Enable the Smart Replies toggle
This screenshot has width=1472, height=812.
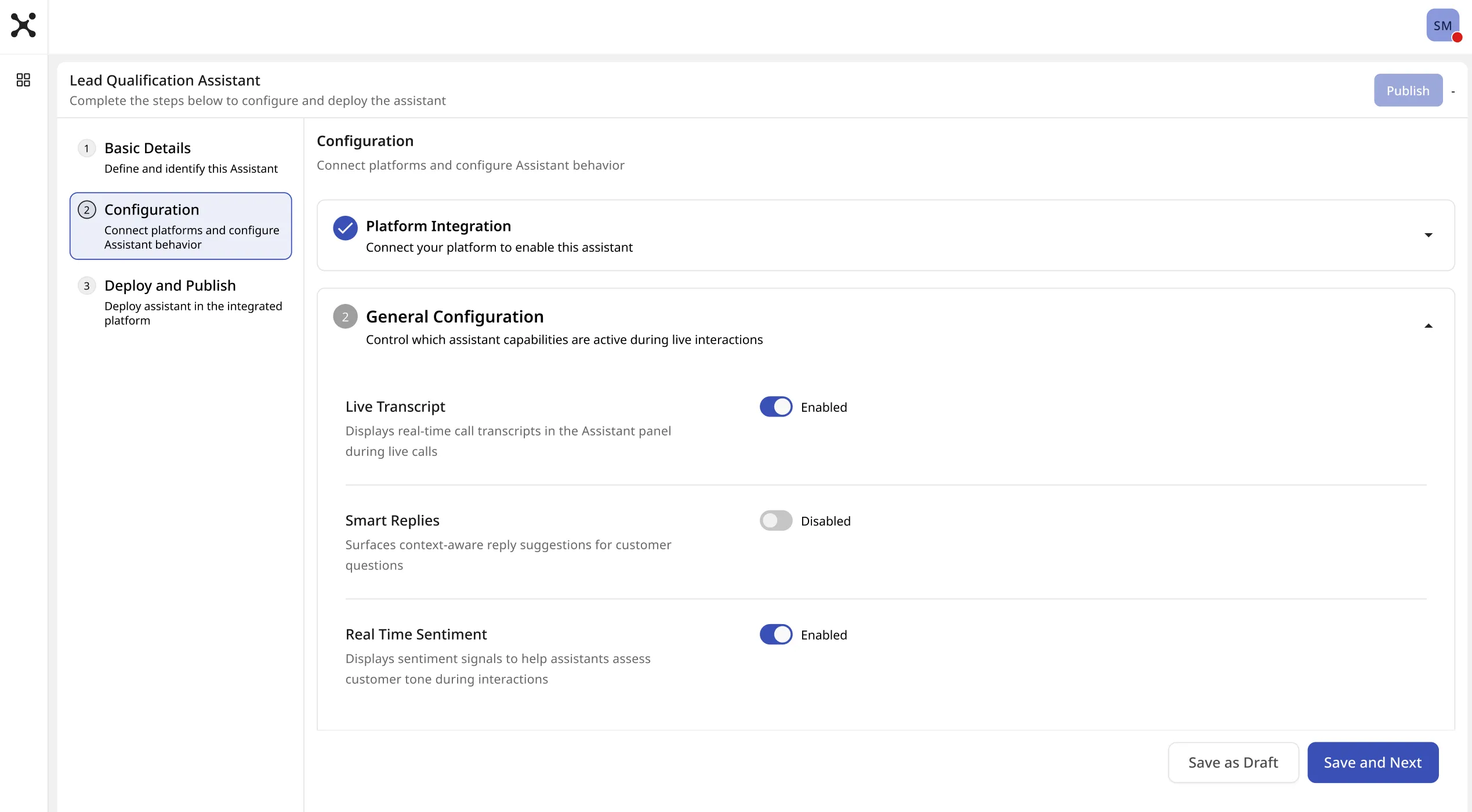pyautogui.click(x=776, y=521)
